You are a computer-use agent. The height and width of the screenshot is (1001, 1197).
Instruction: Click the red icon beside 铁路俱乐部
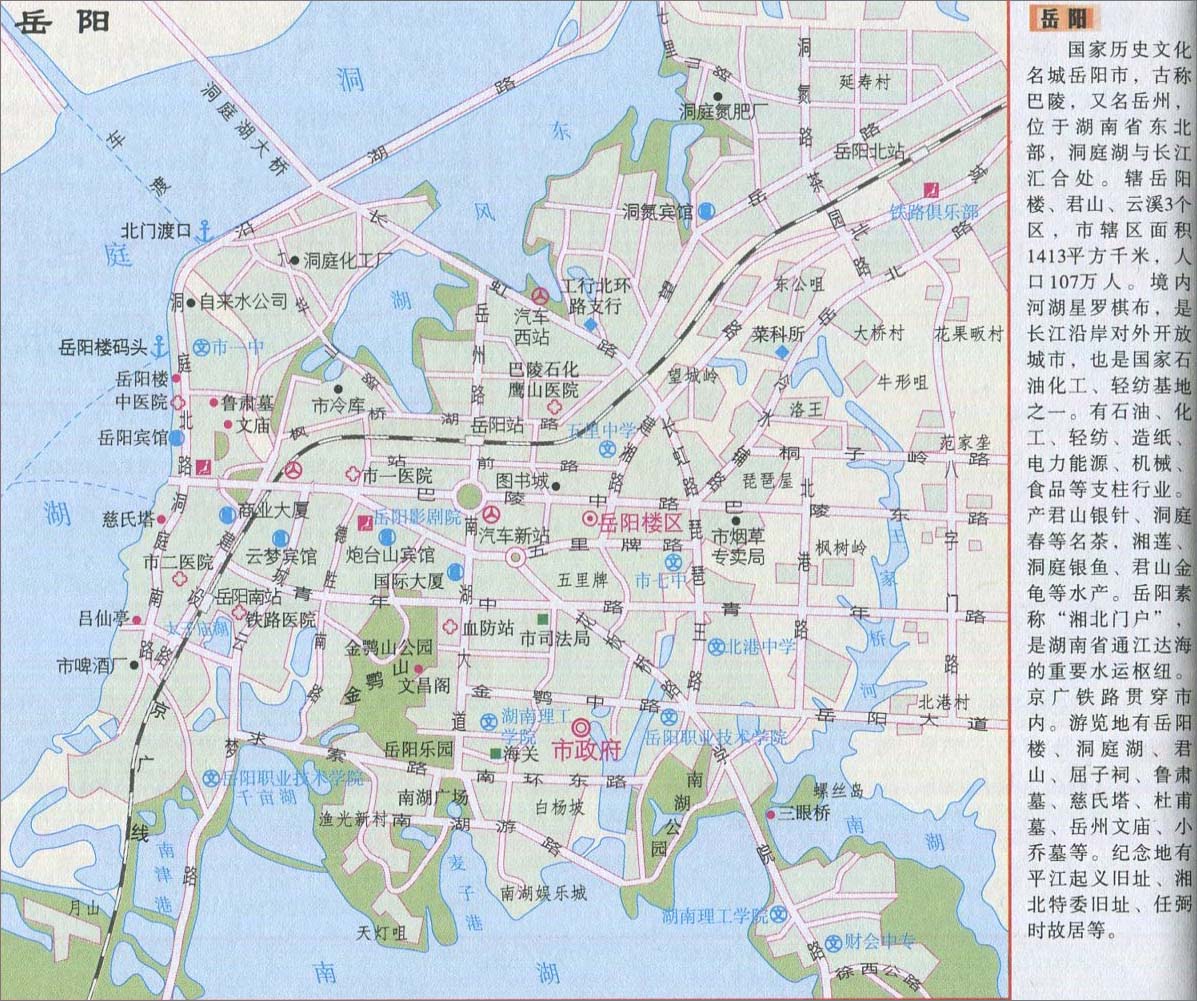tap(930, 190)
